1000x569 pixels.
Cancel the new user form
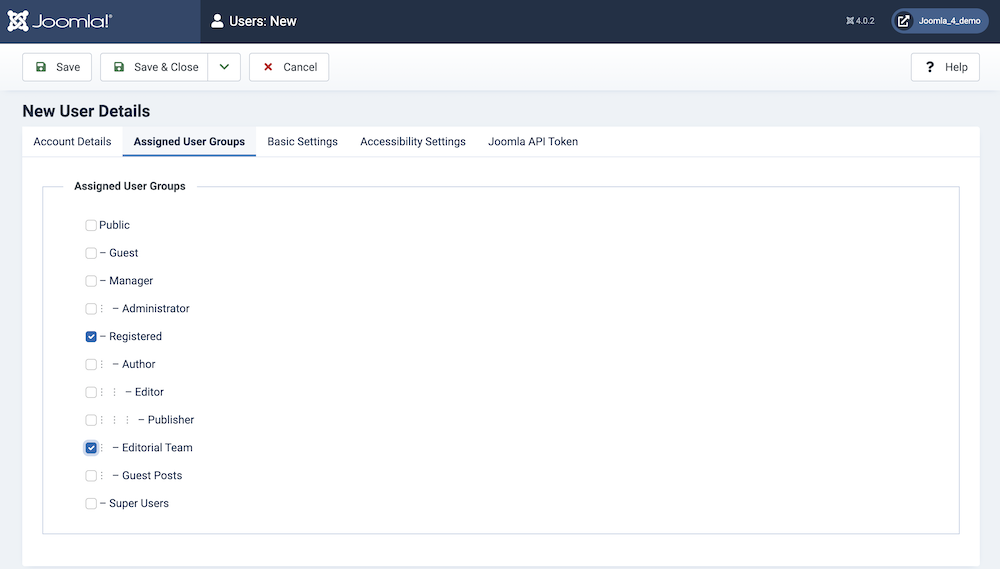pos(289,67)
